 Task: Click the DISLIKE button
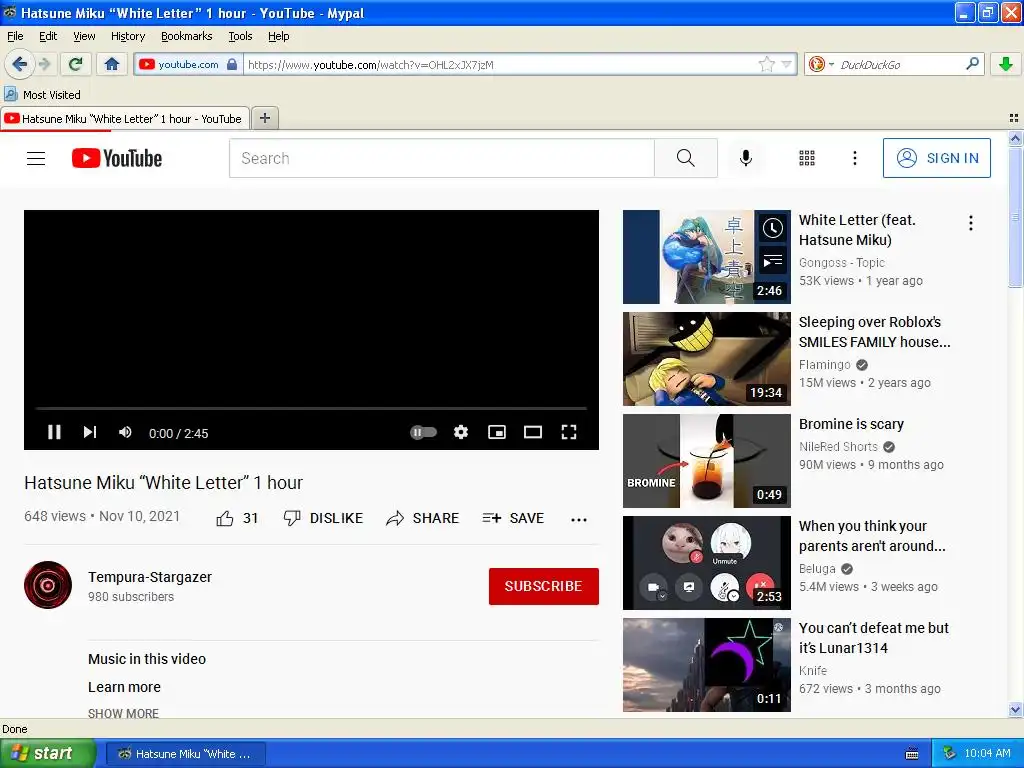tap(323, 519)
